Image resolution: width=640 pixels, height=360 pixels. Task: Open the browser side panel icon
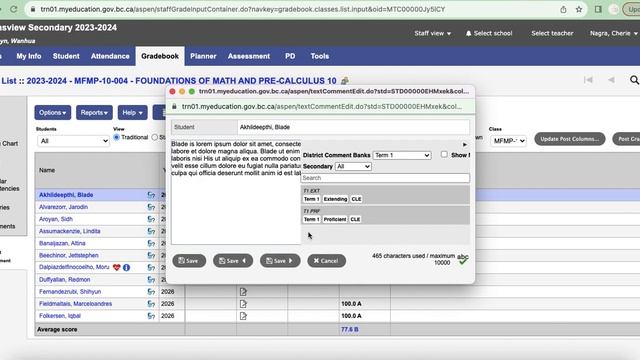[x=598, y=9]
